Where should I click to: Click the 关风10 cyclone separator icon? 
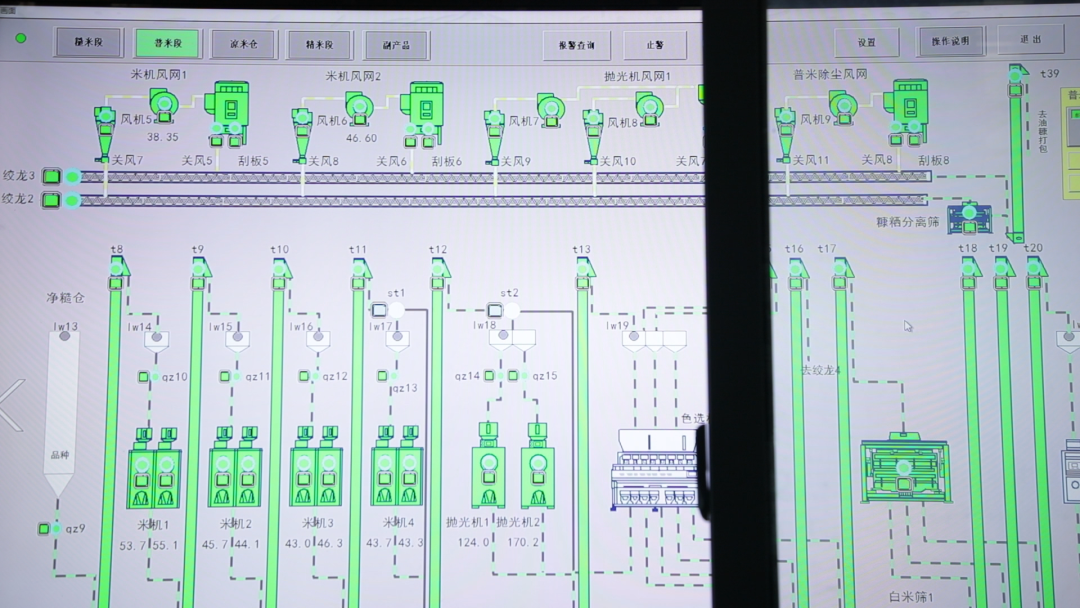tap(592, 137)
